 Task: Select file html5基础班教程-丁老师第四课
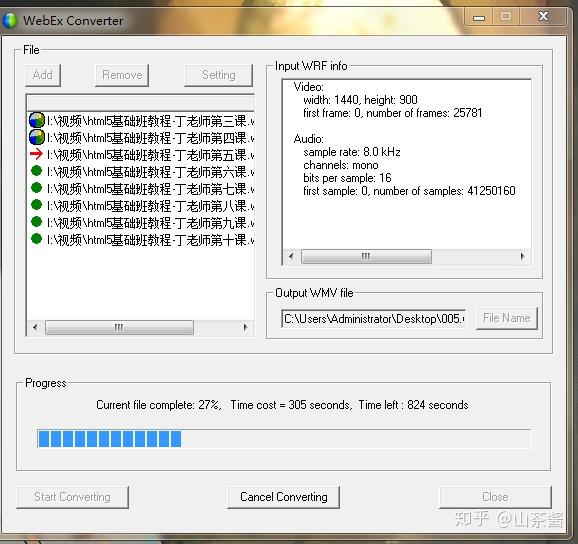tap(150, 138)
